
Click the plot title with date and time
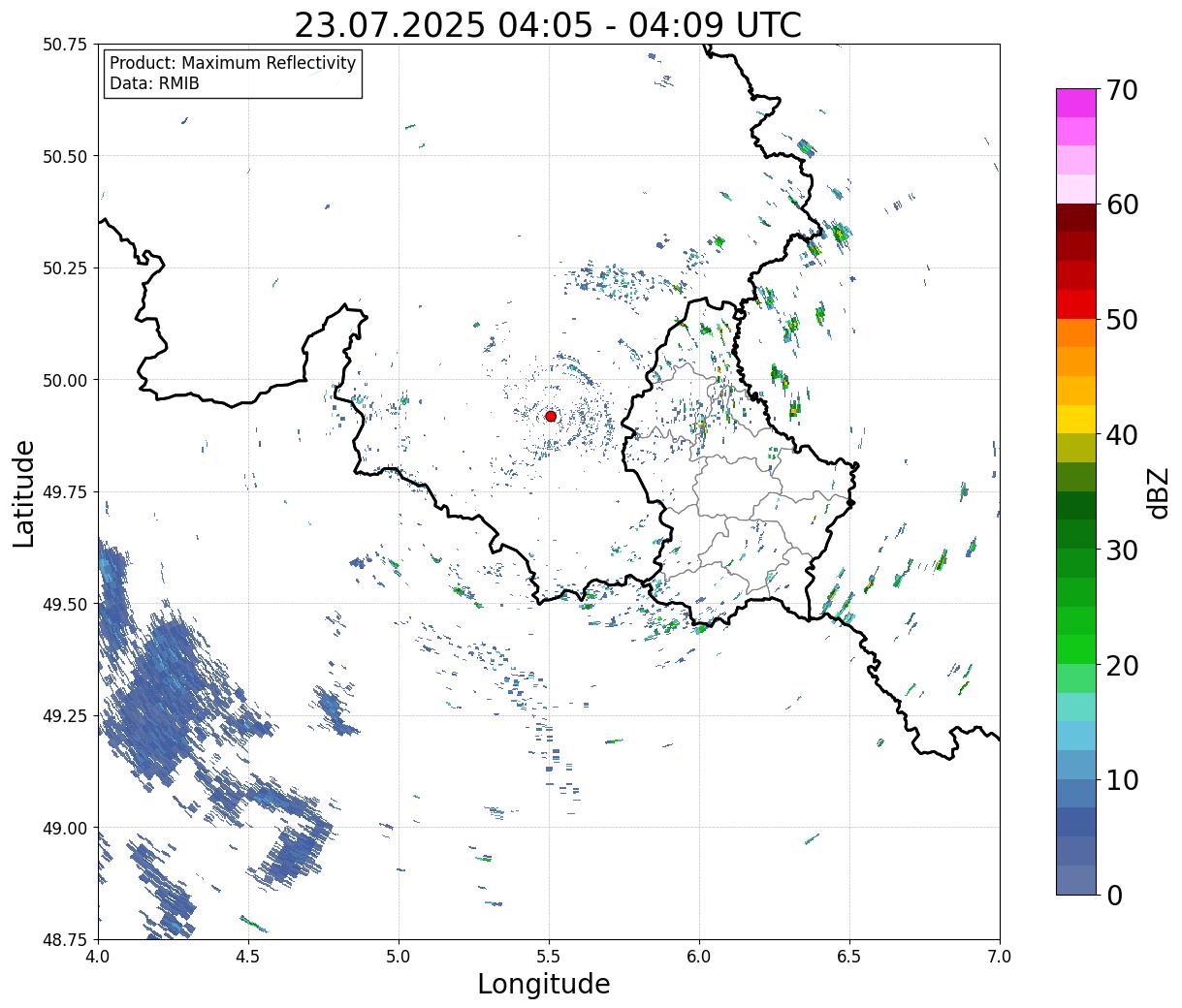[x=548, y=25]
